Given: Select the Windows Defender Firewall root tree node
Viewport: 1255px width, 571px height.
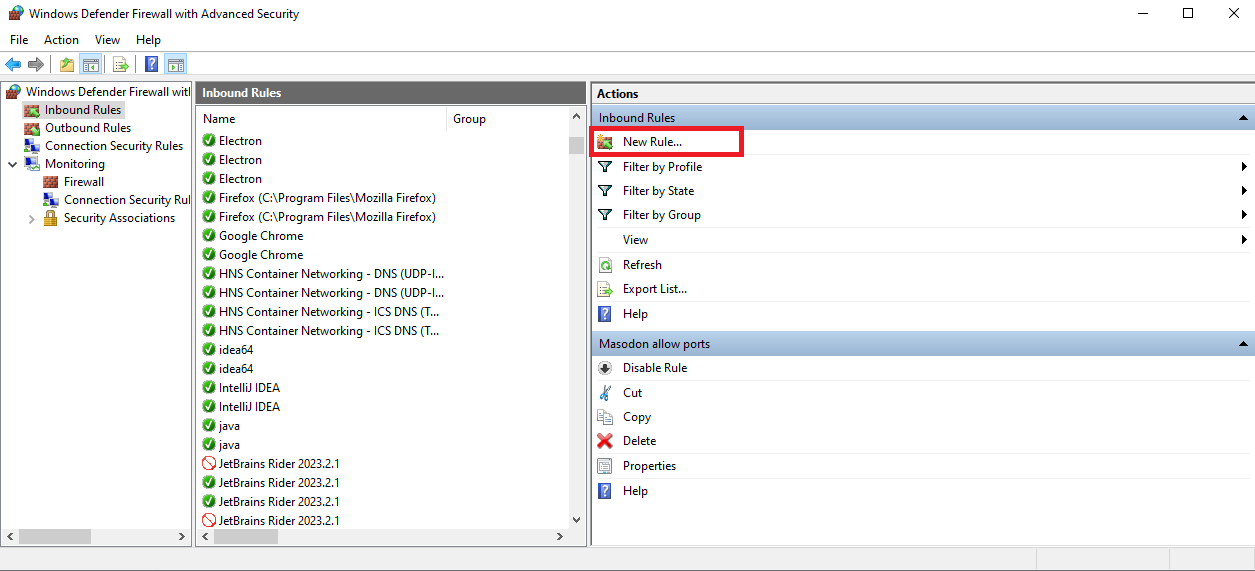Looking at the screenshot, I should (98, 92).
